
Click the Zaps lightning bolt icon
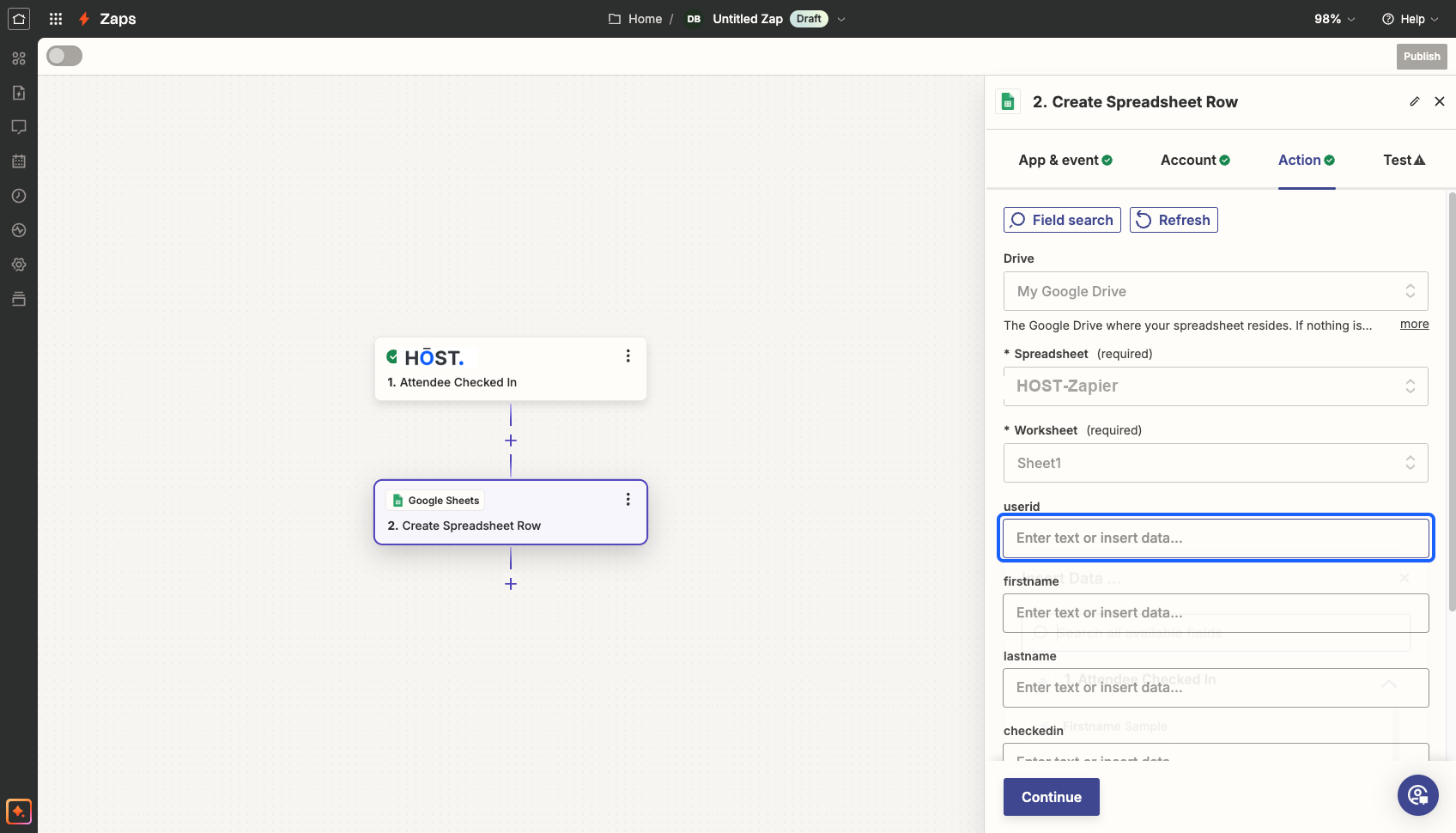[84, 19]
